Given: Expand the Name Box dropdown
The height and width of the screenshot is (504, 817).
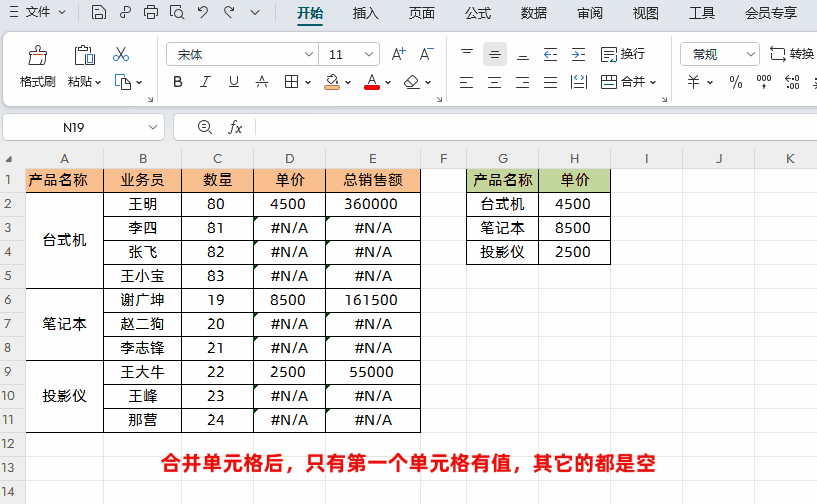Looking at the screenshot, I should point(153,127).
